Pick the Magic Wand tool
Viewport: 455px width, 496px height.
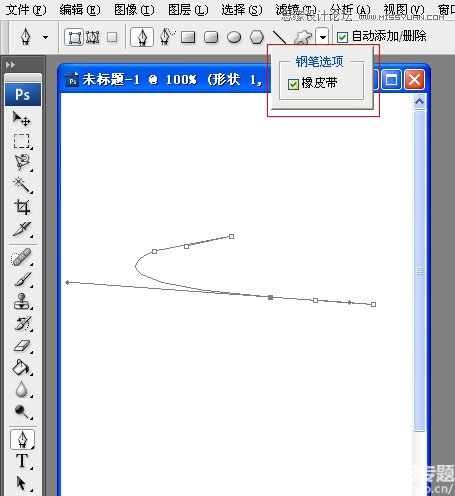click(22, 185)
